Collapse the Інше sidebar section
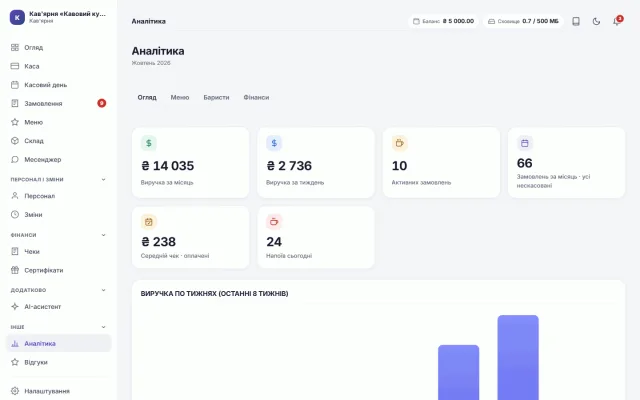This screenshot has width=640, height=400. pyautogui.click(x=103, y=327)
